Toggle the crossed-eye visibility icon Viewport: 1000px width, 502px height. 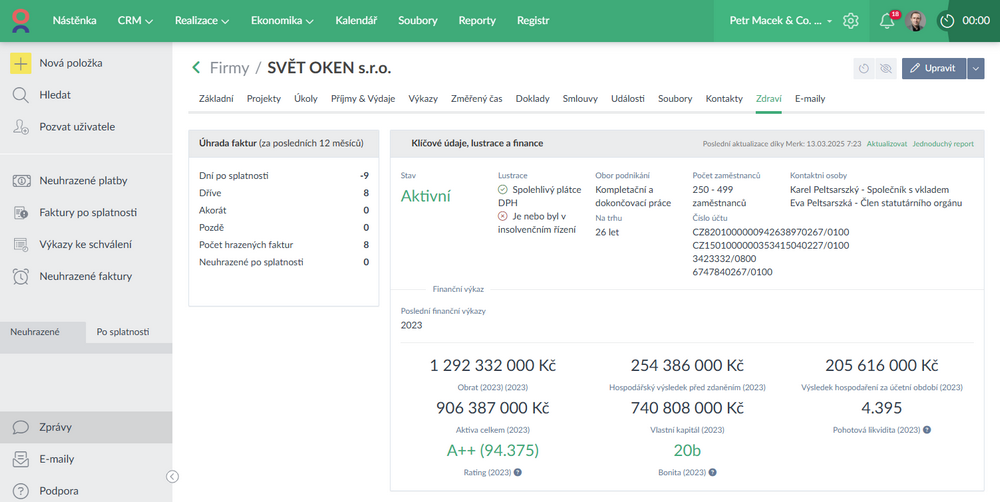coord(885,69)
